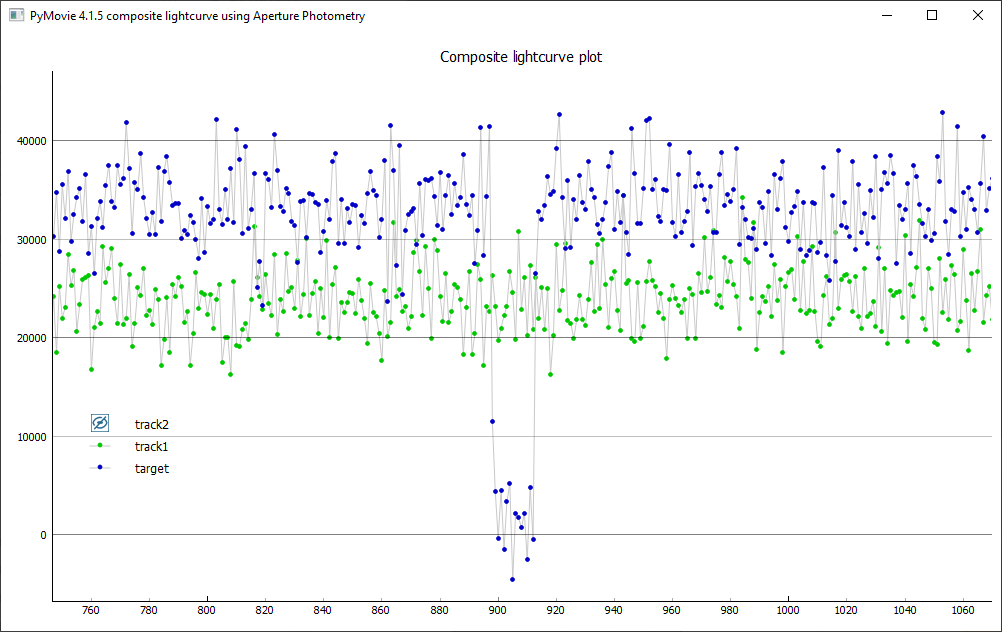
Task: Open the PyMovie window system menu icon
Action: pyautogui.click(x=16, y=16)
